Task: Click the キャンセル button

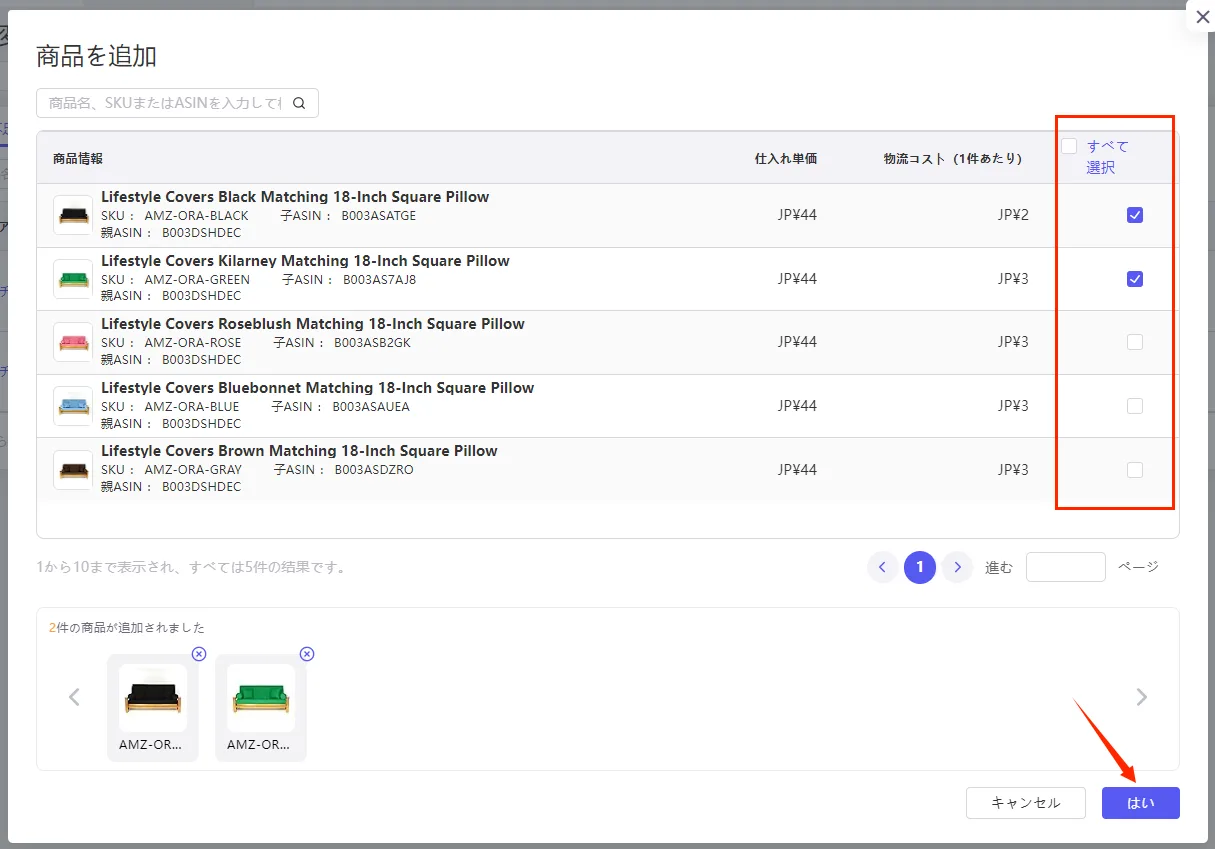Action: tap(1026, 803)
